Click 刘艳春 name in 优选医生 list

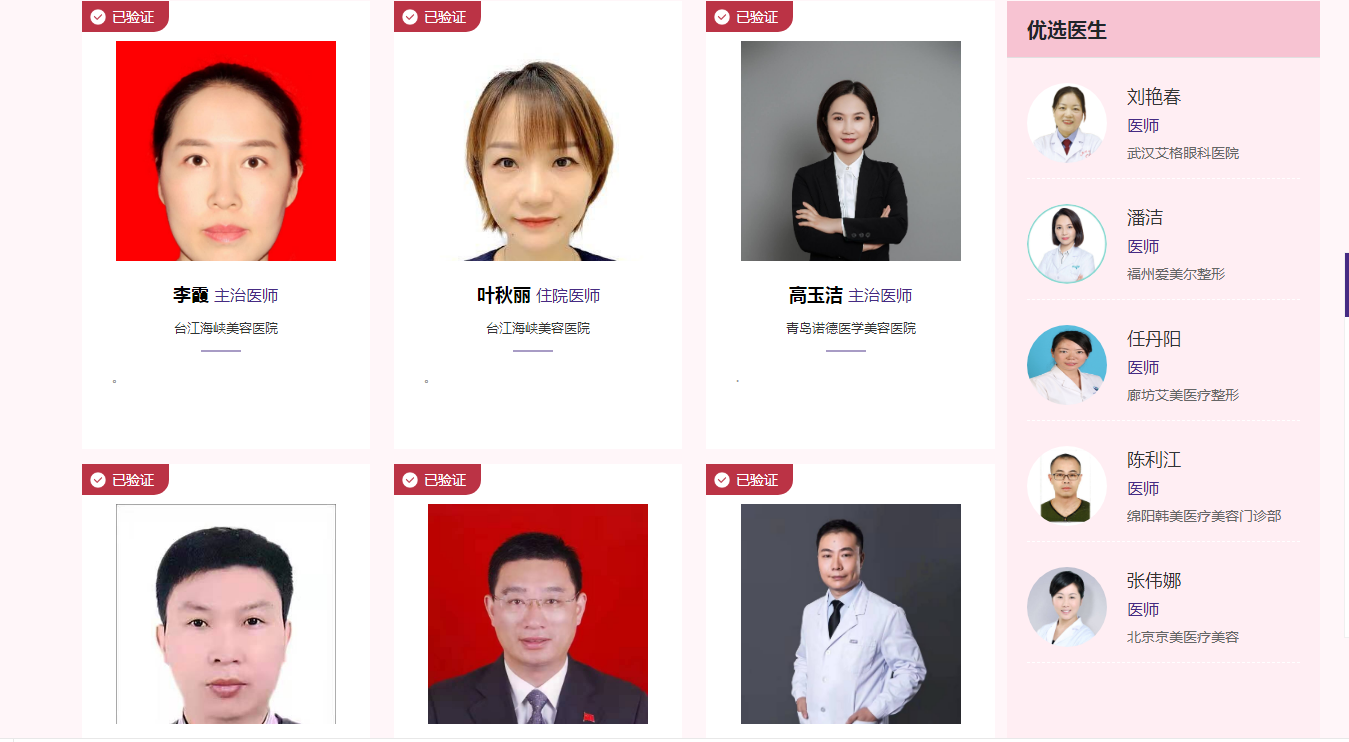point(1154,97)
